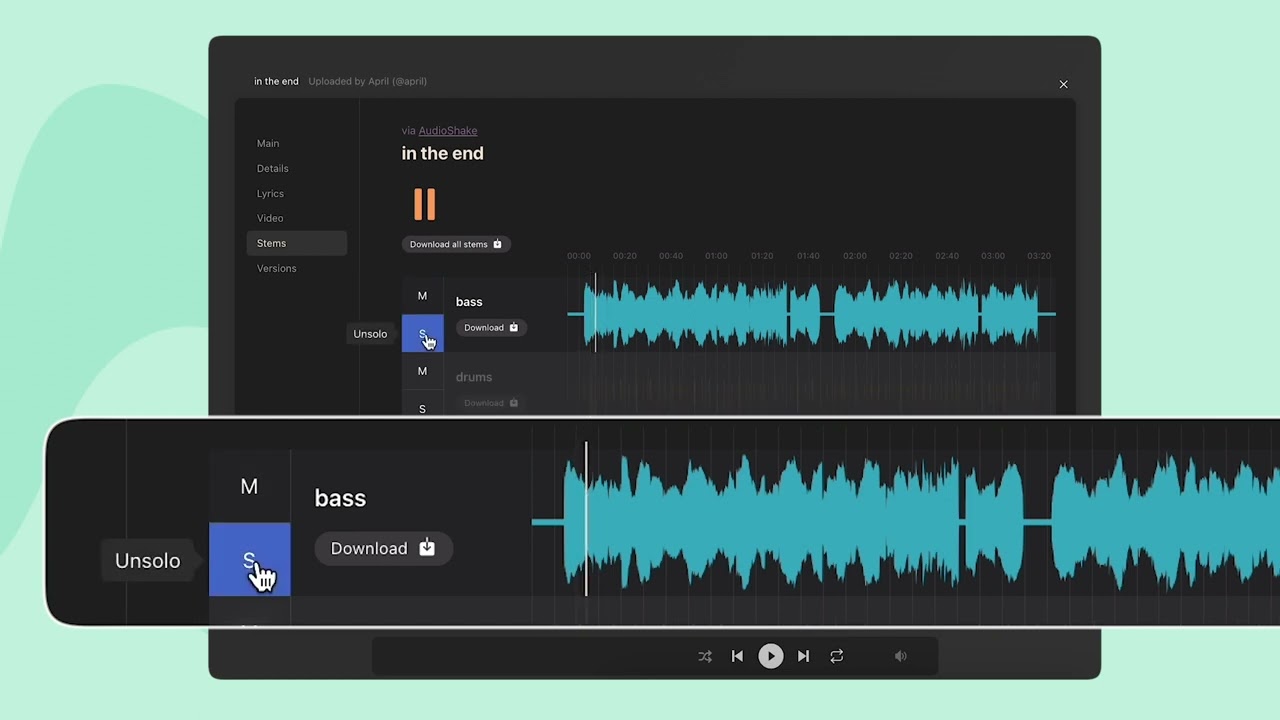Seek within the bass waveform in stems list
Image resolution: width=1280 pixels, height=720 pixels.
click(x=811, y=314)
